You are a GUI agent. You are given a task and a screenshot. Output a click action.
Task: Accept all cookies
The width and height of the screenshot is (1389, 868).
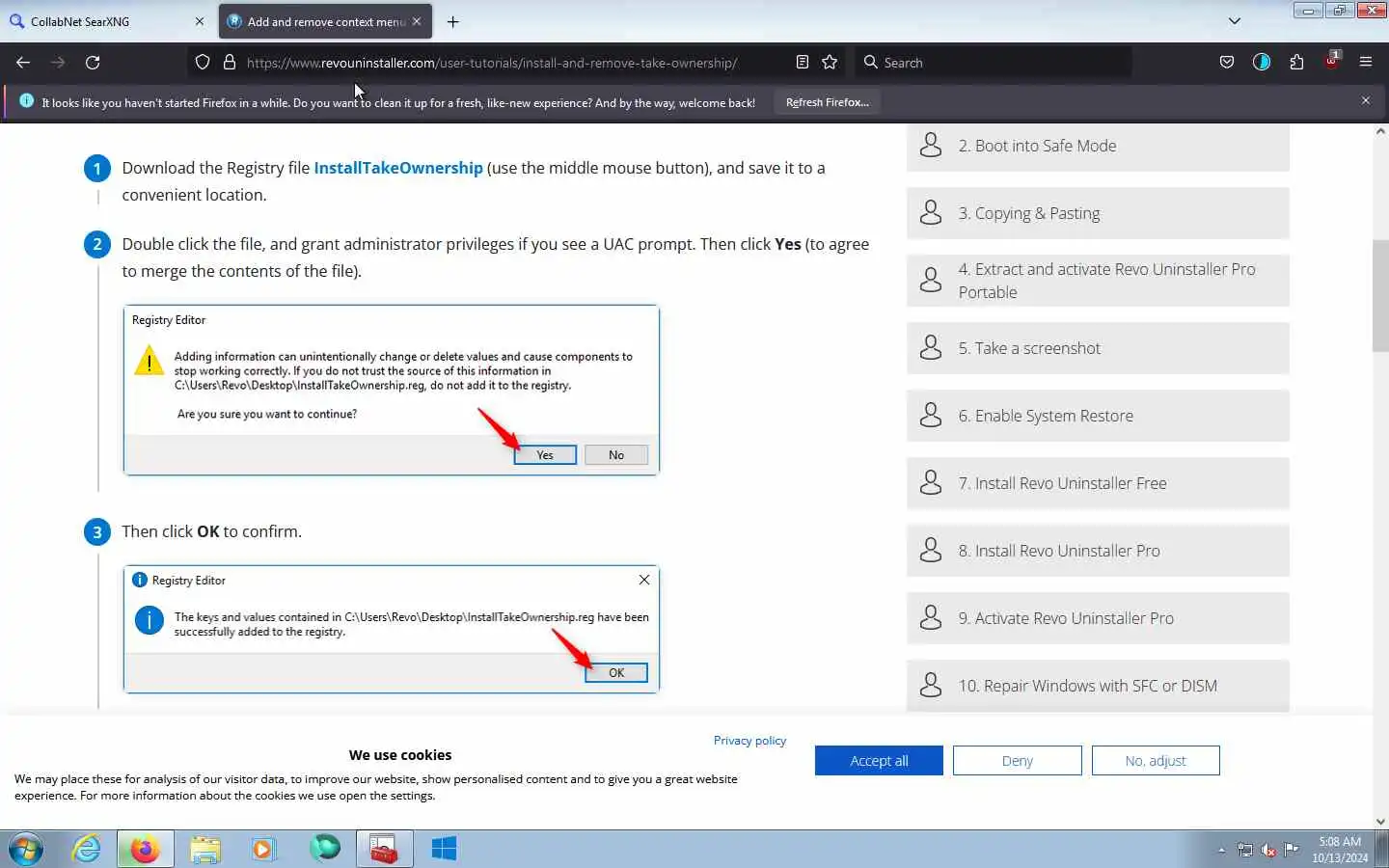(x=879, y=761)
